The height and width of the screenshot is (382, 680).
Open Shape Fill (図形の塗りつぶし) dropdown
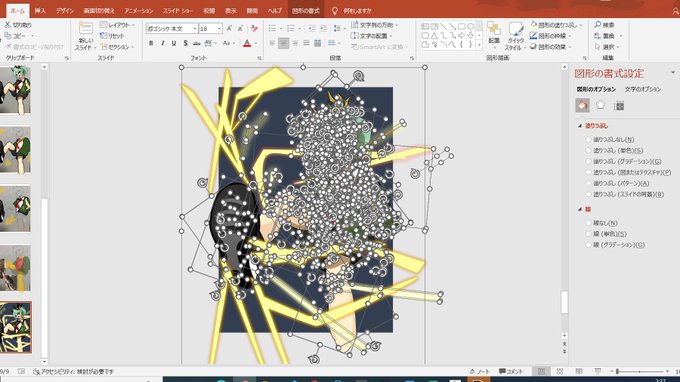tap(556, 25)
